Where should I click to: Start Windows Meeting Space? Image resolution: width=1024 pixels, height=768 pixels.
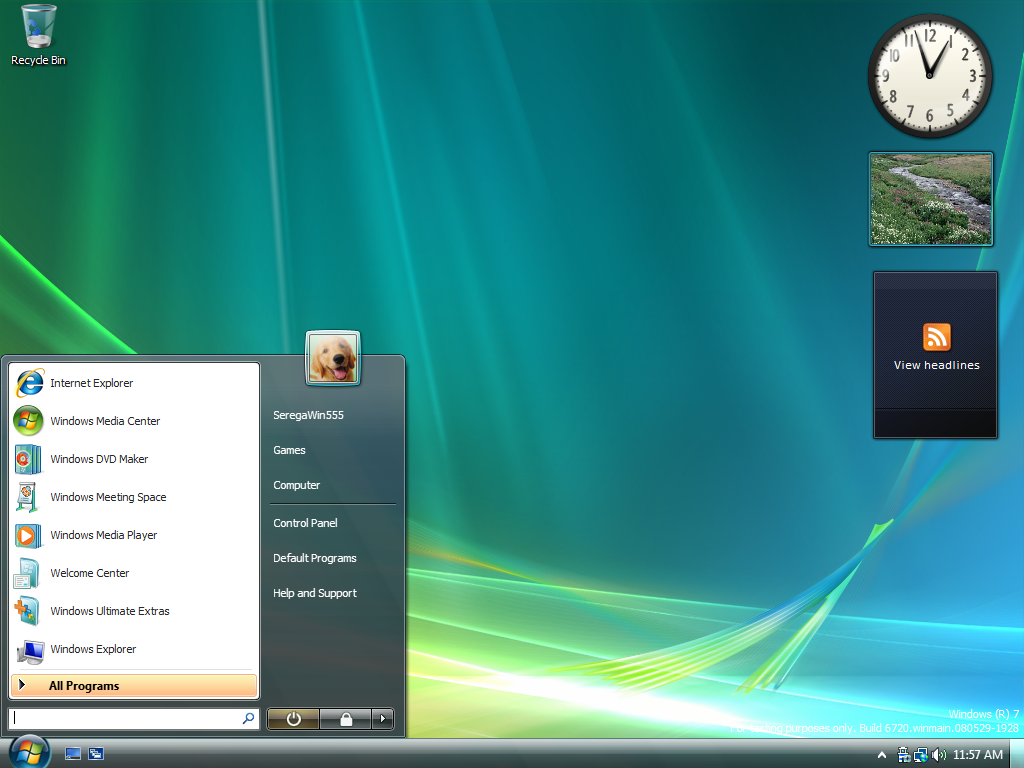click(x=107, y=497)
